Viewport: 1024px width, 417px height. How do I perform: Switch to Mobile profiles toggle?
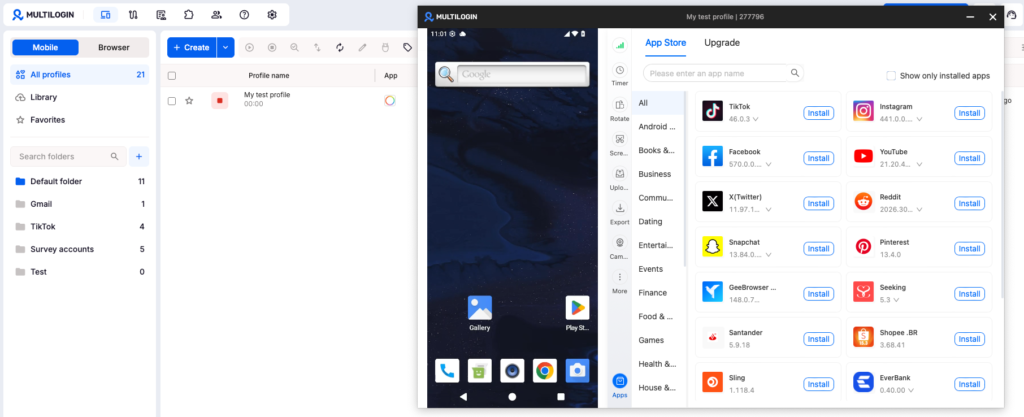click(45, 47)
